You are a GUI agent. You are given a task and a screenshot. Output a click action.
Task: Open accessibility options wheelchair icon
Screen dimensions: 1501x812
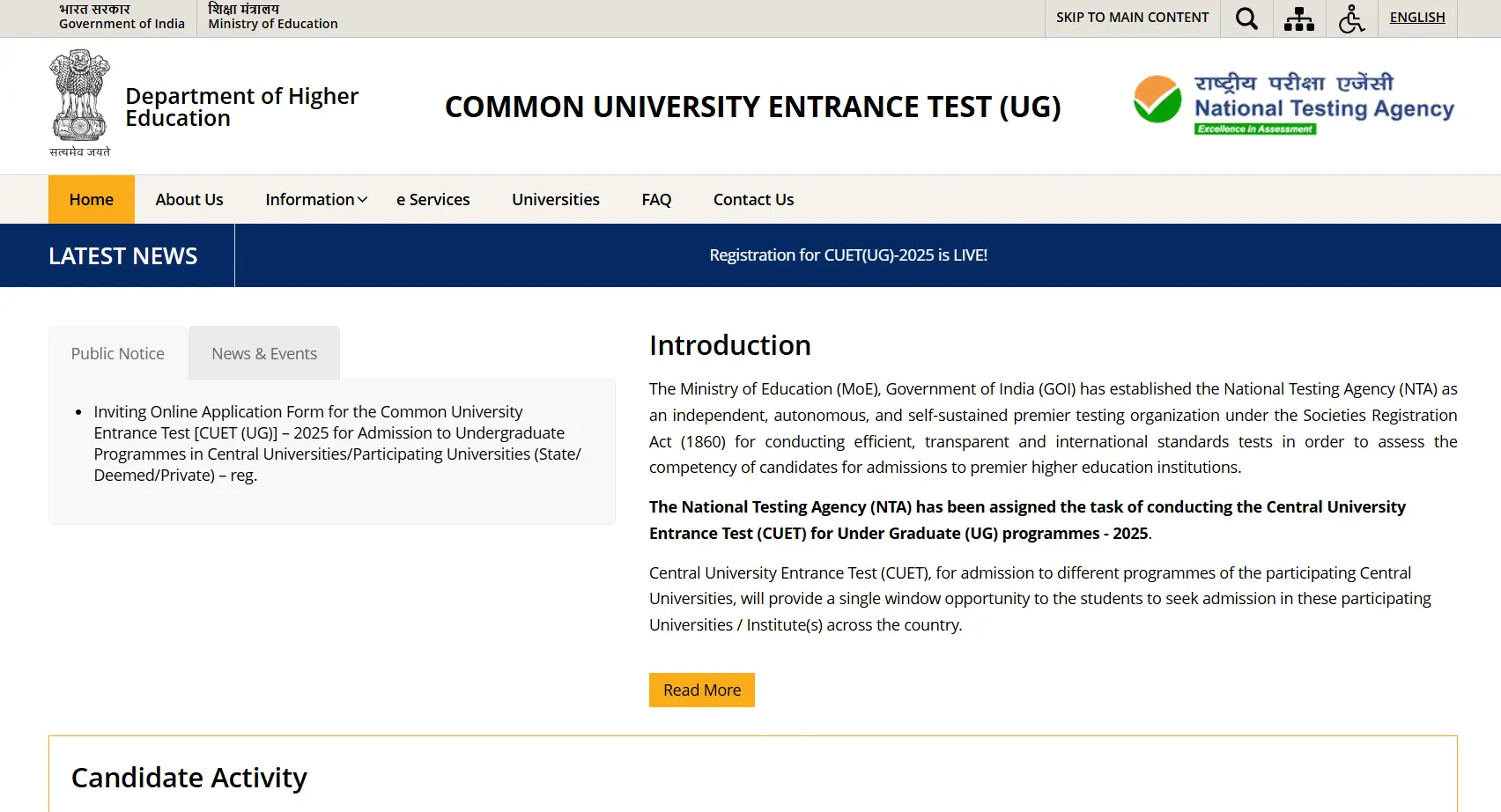pos(1351,18)
